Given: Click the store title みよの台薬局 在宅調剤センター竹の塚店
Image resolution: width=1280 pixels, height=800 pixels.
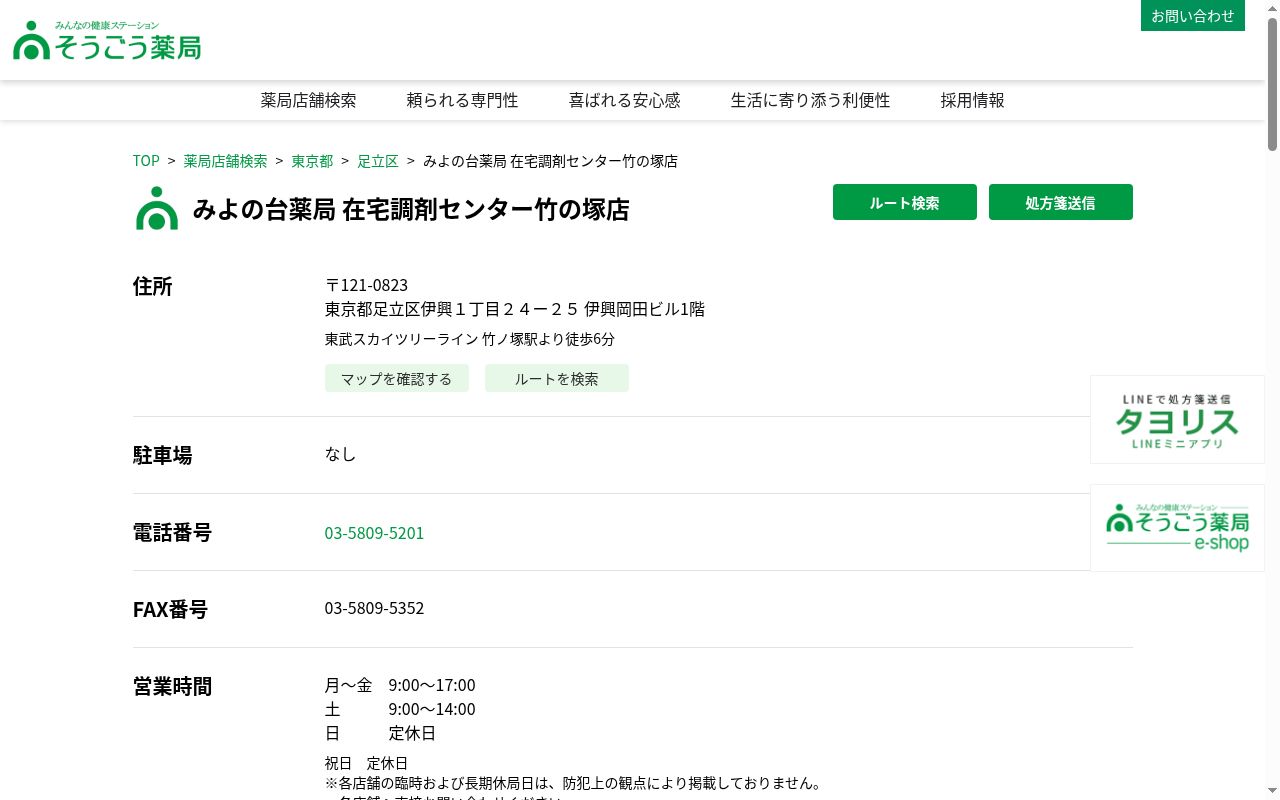Looking at the screenshot, I should [411, 209].
